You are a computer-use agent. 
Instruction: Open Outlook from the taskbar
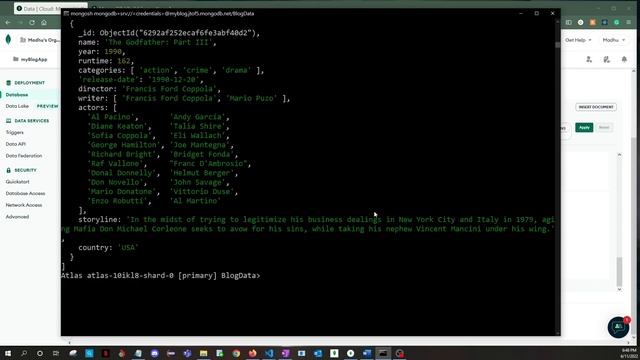tap(318, 353)
